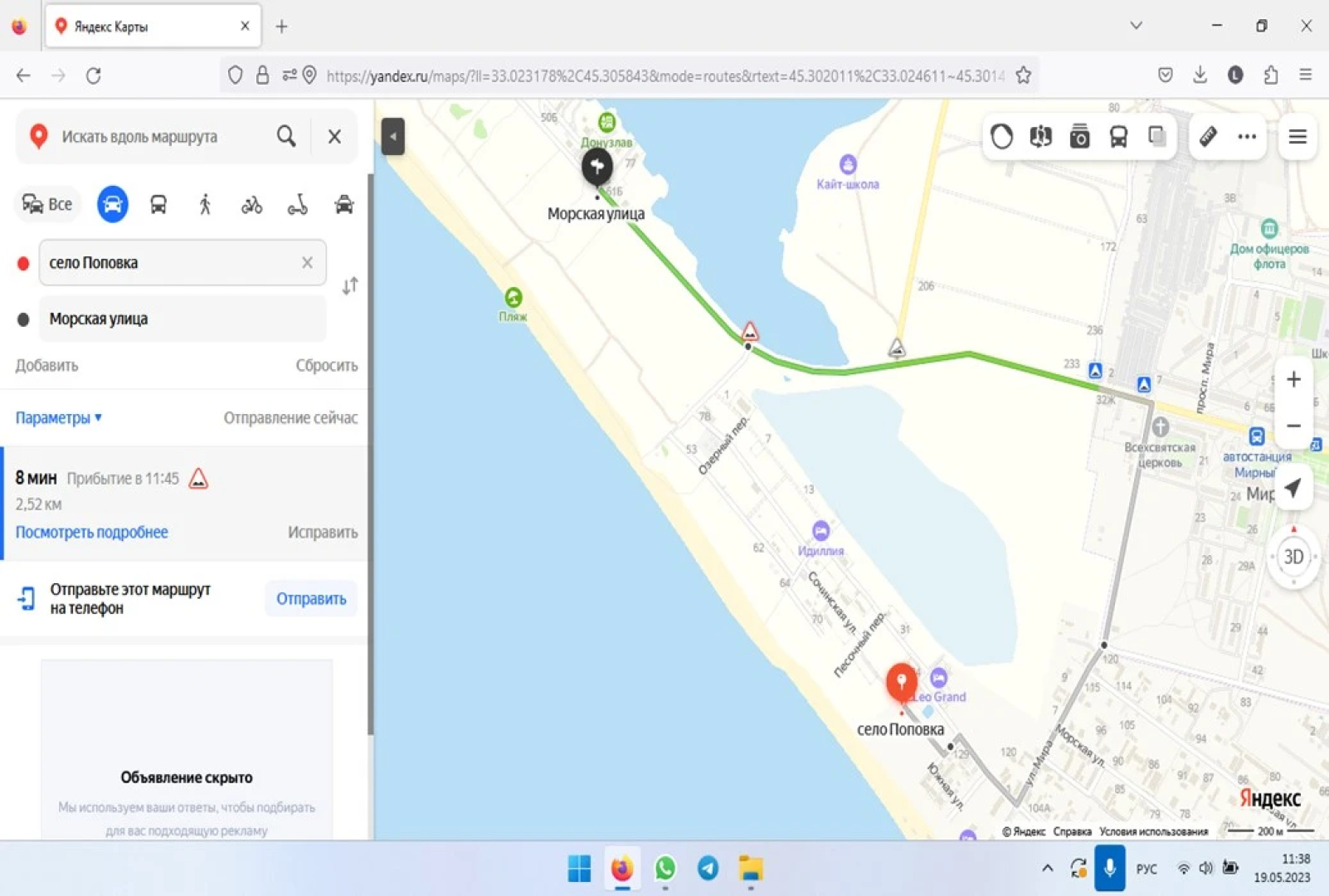
Task: Open the more options three-dots menu
Action: tap(1247, 137)
